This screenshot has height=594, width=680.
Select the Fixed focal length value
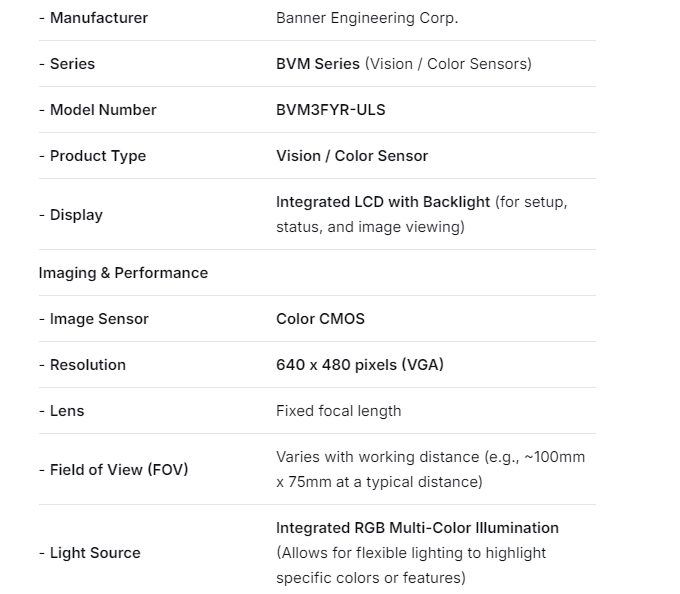click(x=338, y=411)
